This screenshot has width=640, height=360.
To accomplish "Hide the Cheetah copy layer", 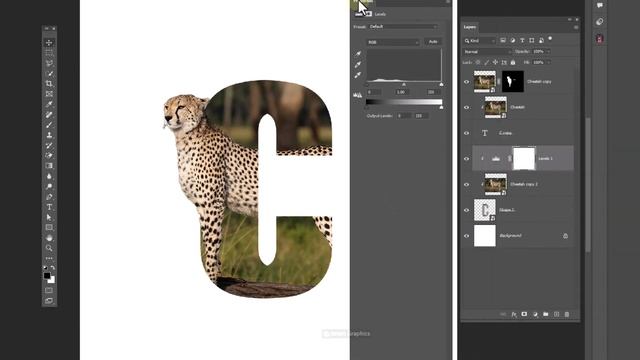I will 467,82.
